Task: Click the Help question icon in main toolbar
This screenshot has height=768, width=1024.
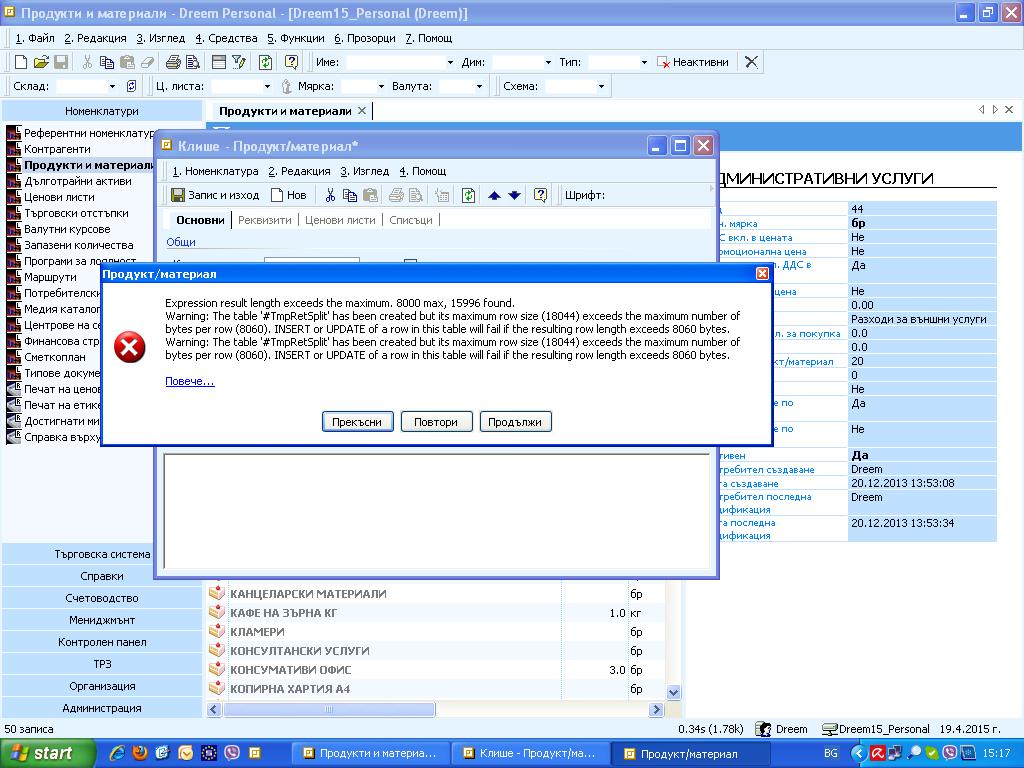Action: (x=291, y=62)
